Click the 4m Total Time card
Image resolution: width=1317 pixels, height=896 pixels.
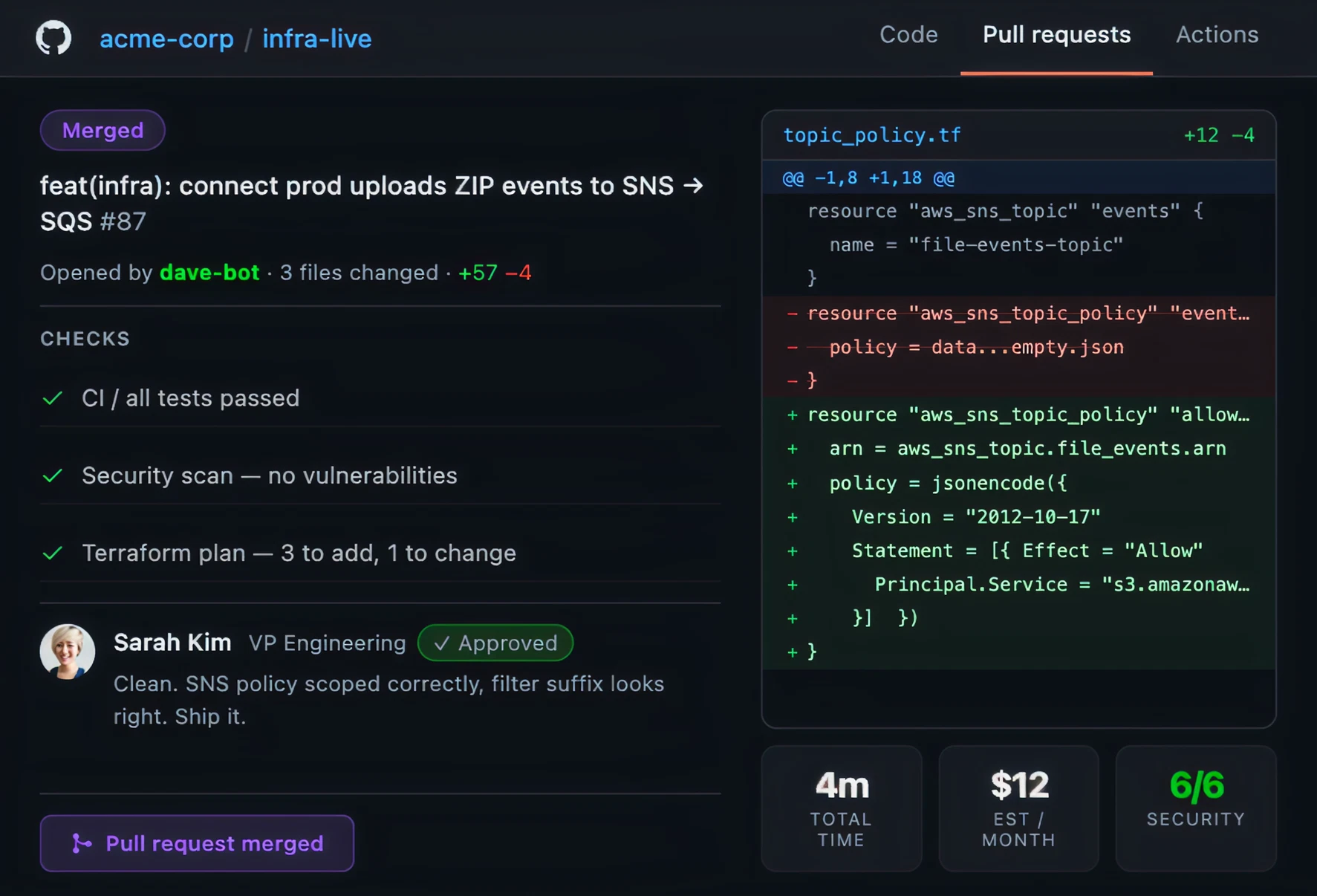pos(841,808)
